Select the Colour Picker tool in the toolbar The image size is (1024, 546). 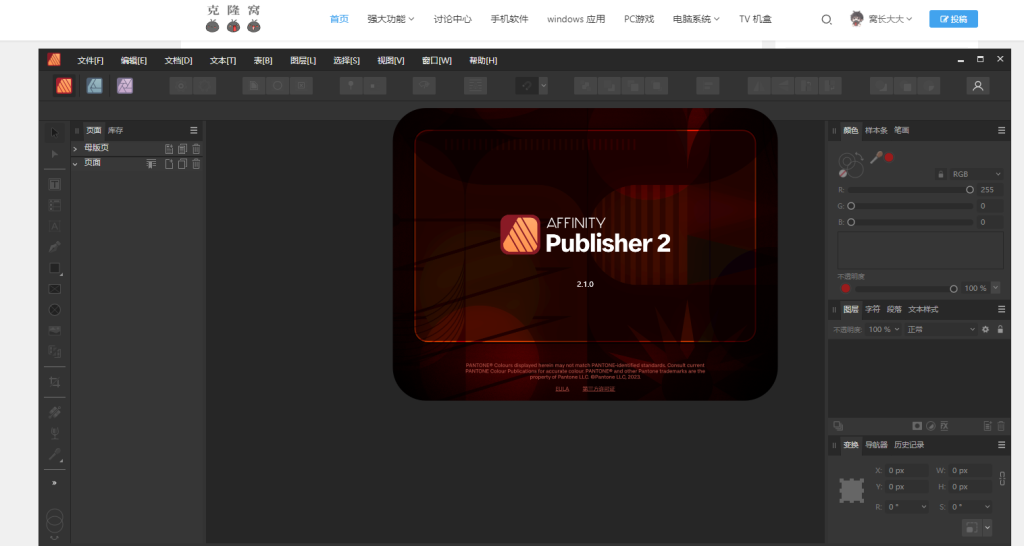pyautogui.click(x=55, y=454)
